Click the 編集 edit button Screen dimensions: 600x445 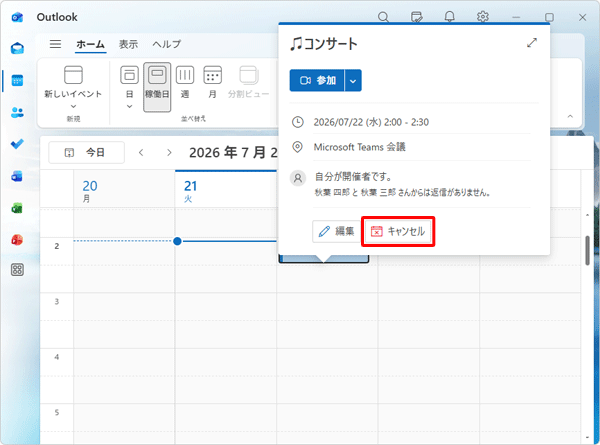click(x=338, y=231)
